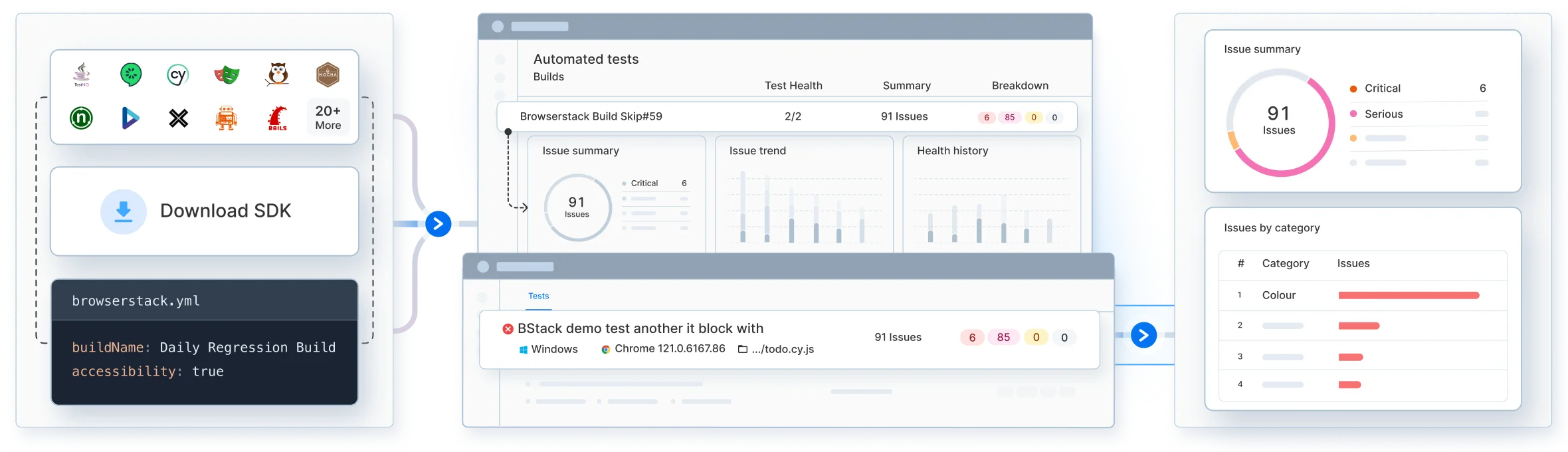Click the yellow "0" badge in test row
Image resolution: width=1568 pixels, height=452 pixels.
[1036, 338]
